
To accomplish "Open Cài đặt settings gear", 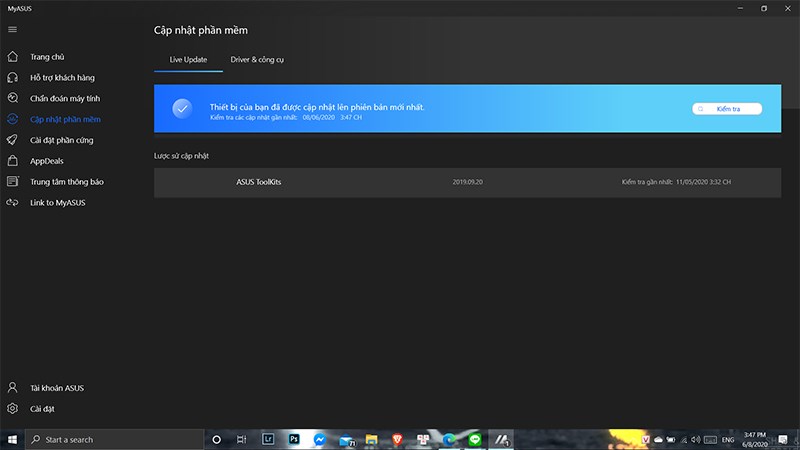I will click(x=42, y=409).
